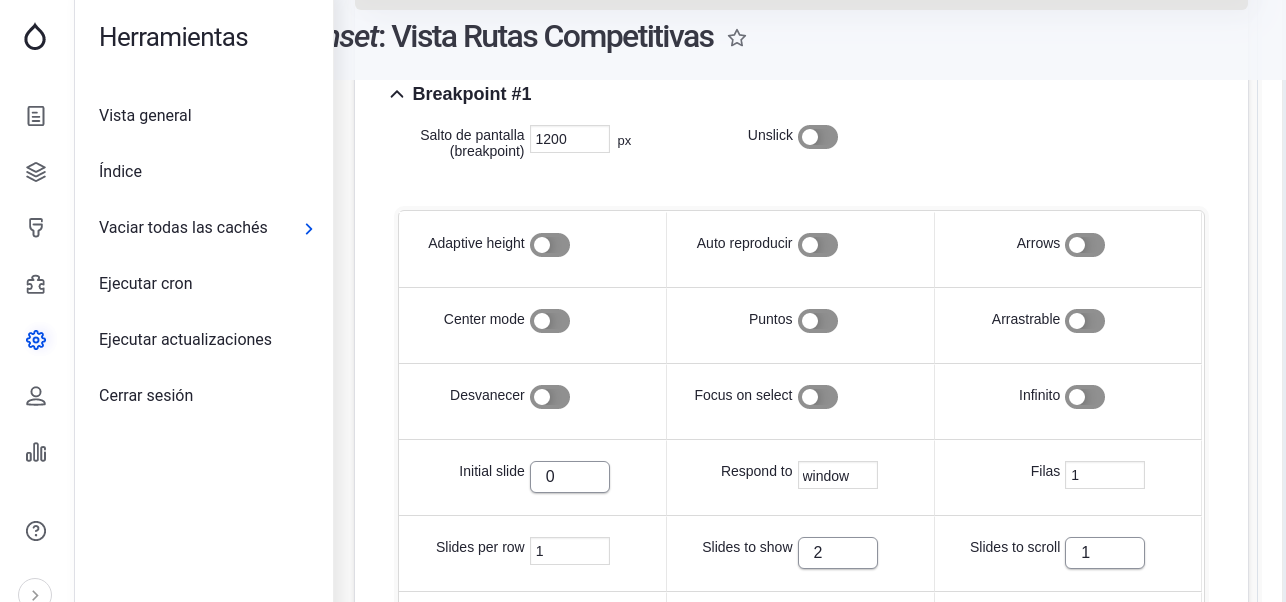Expand the sidebar with bottom chevron button
The image size is (1286, 602).
(x=35, y=594)
